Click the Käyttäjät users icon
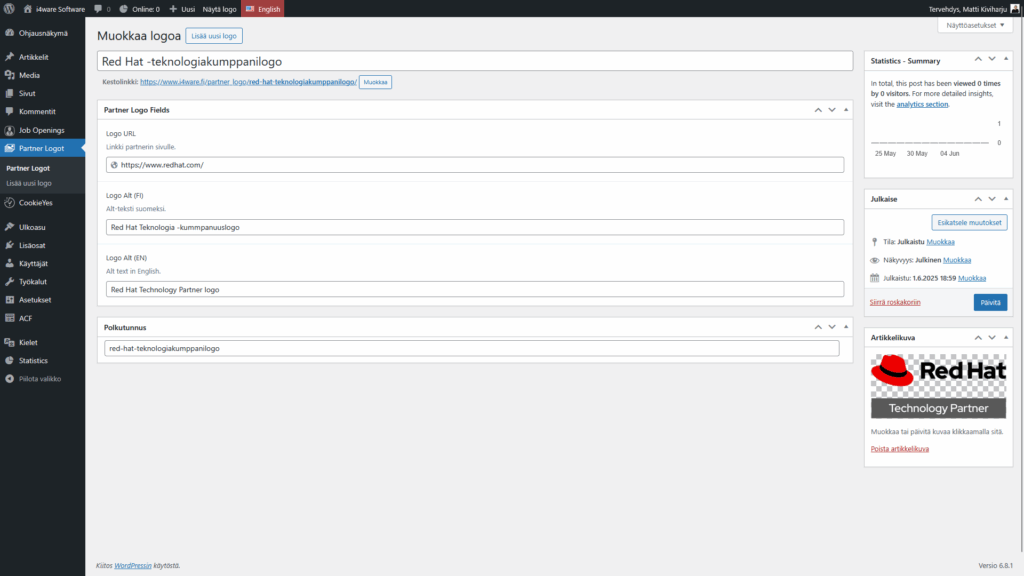 point(10,264)
